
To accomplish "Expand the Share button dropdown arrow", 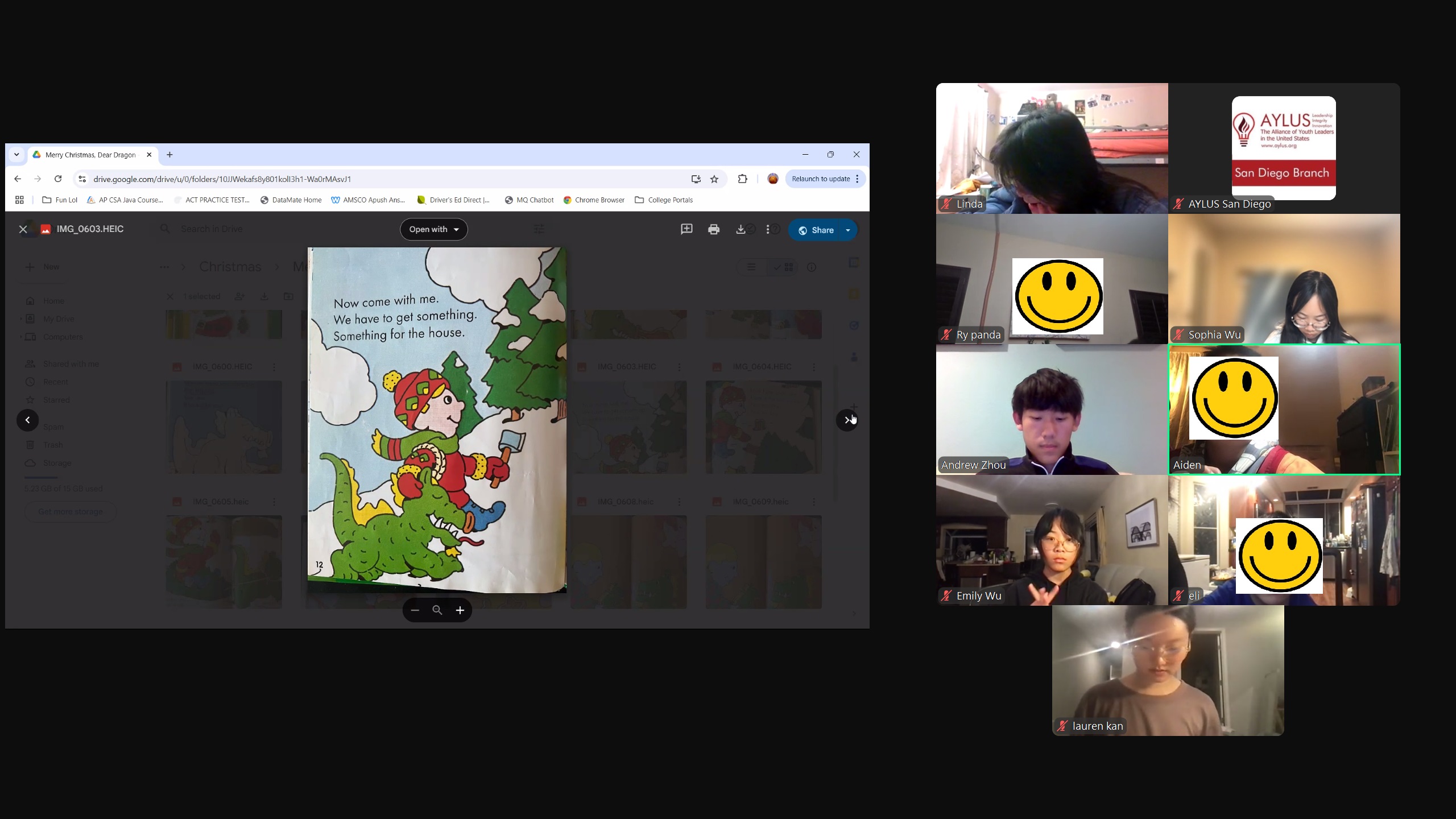I will click(848, 230).
